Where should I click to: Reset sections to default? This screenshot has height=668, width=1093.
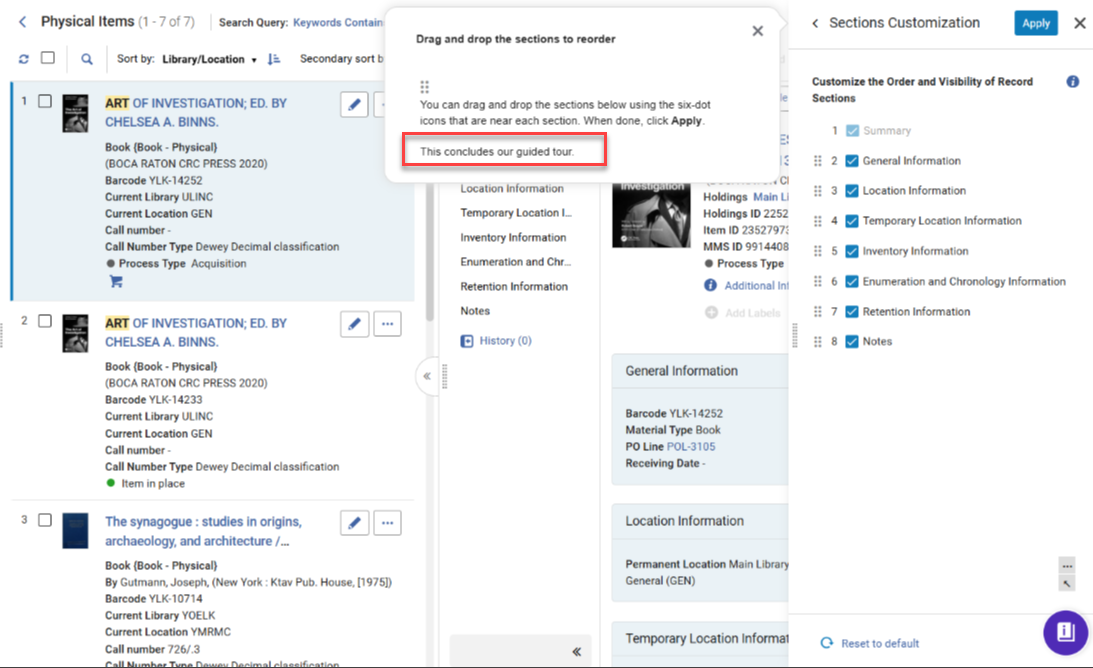[870, 643]
